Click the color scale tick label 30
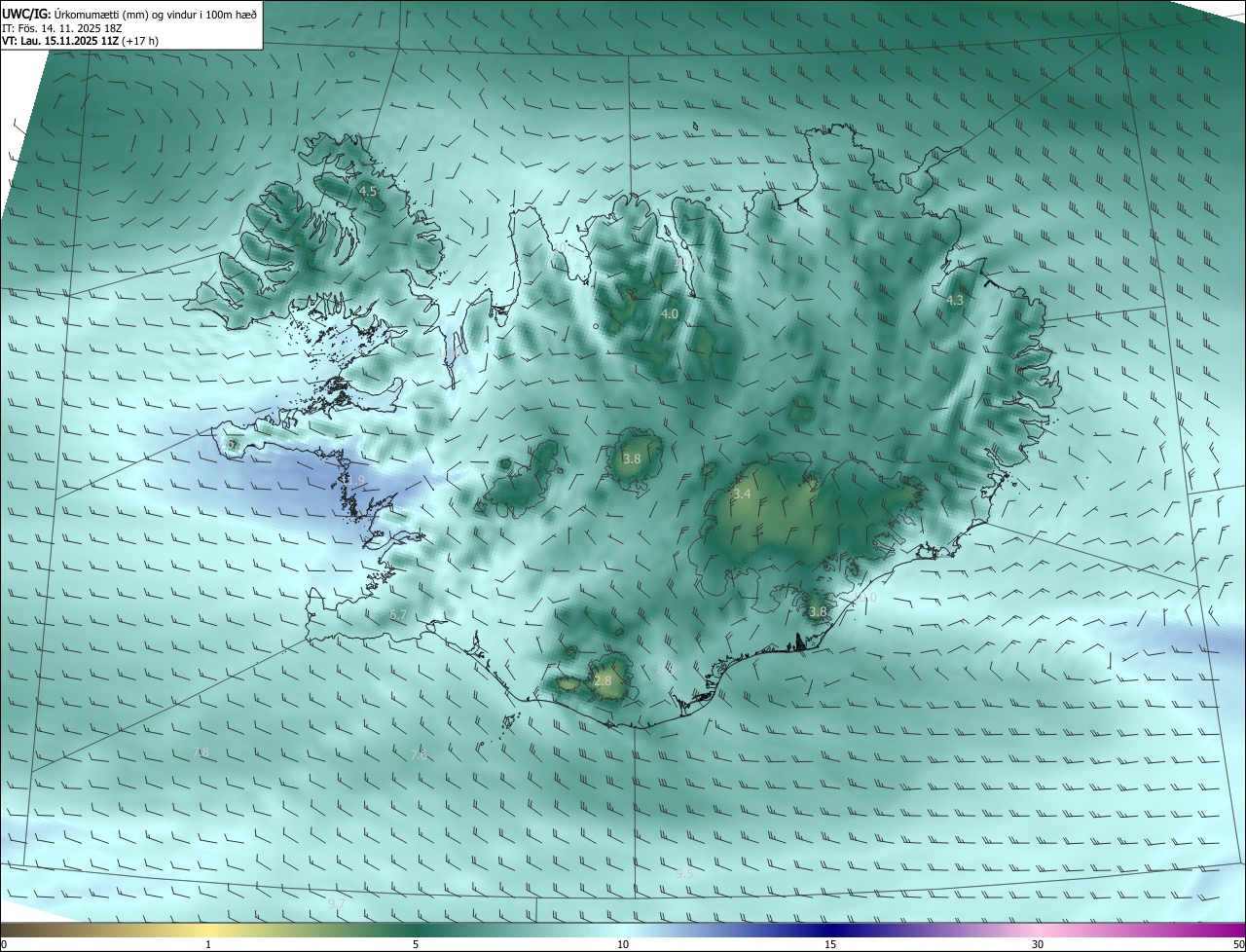The width and height of the screenshot is (1246, 952). pyautogui.click(x=1038, y=944)
